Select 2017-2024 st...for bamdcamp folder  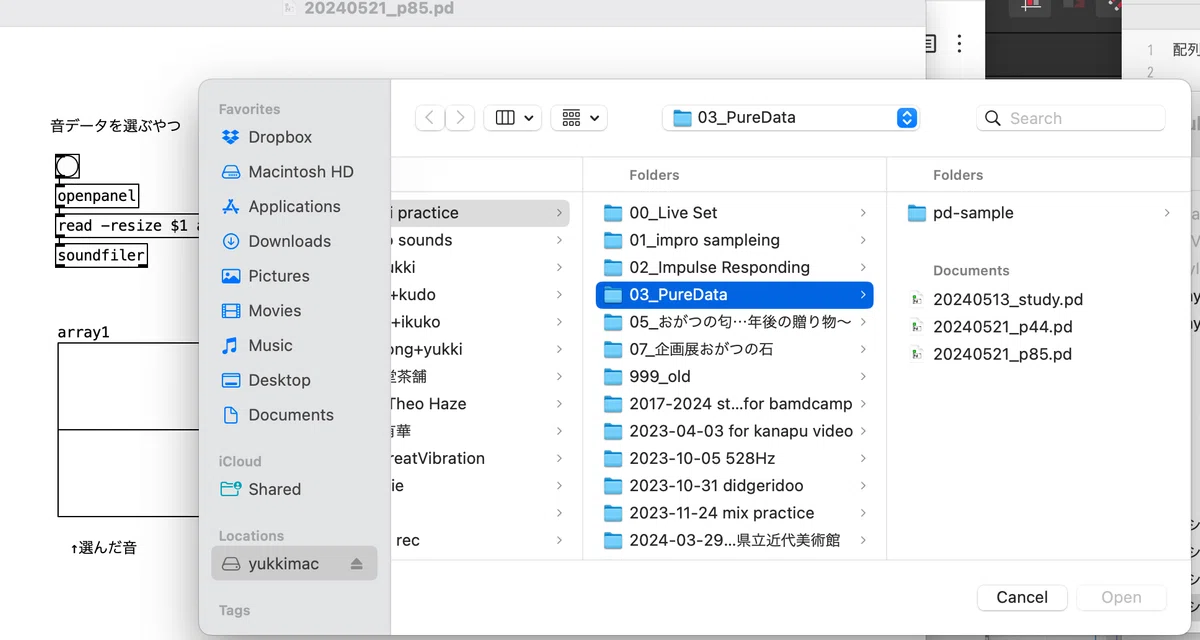click(x=734, y=404)
